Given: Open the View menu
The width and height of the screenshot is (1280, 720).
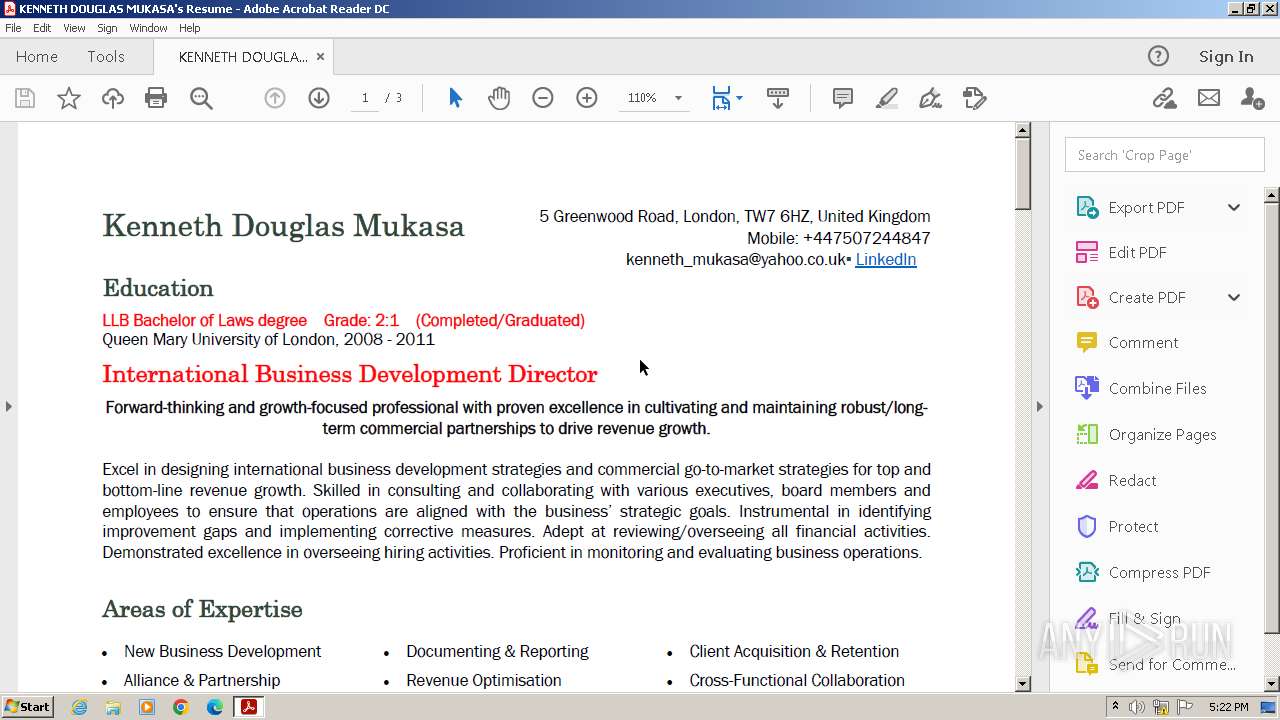Looking at the screenshot, I should 74,28.
